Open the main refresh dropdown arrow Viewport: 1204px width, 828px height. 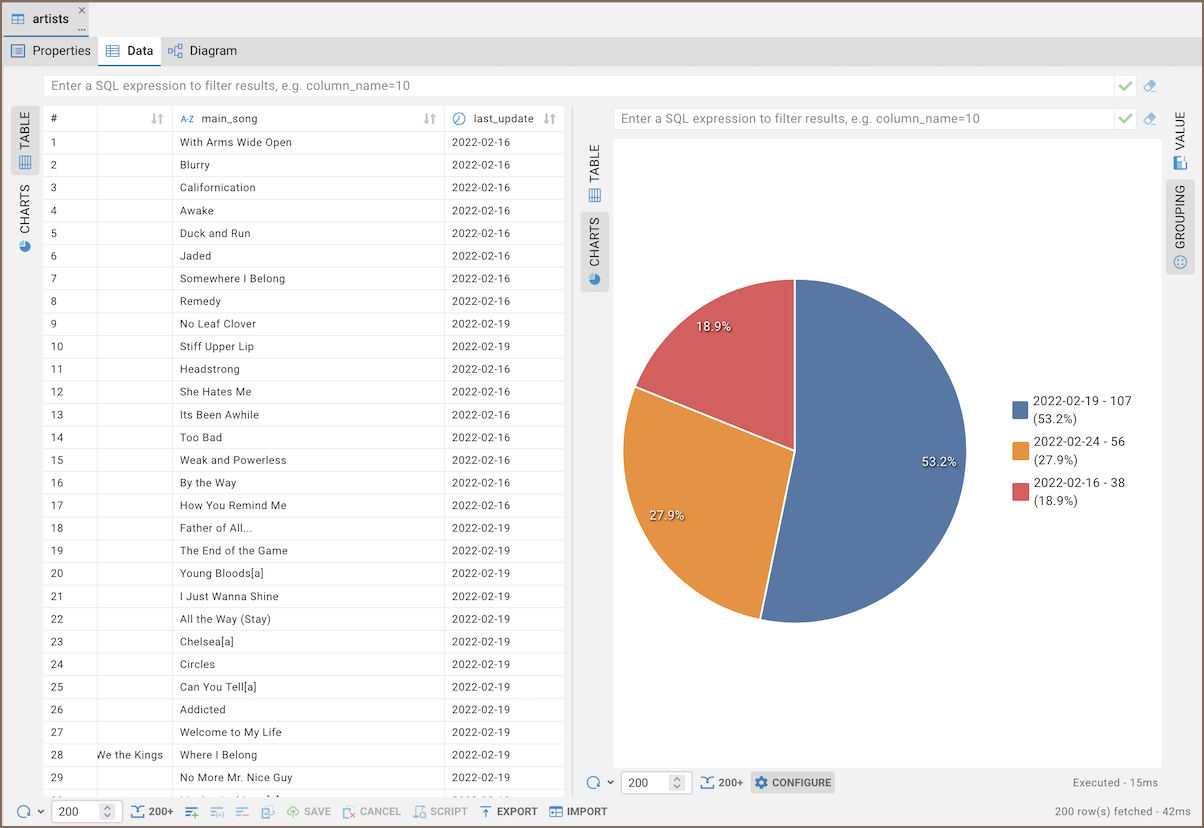41,812
